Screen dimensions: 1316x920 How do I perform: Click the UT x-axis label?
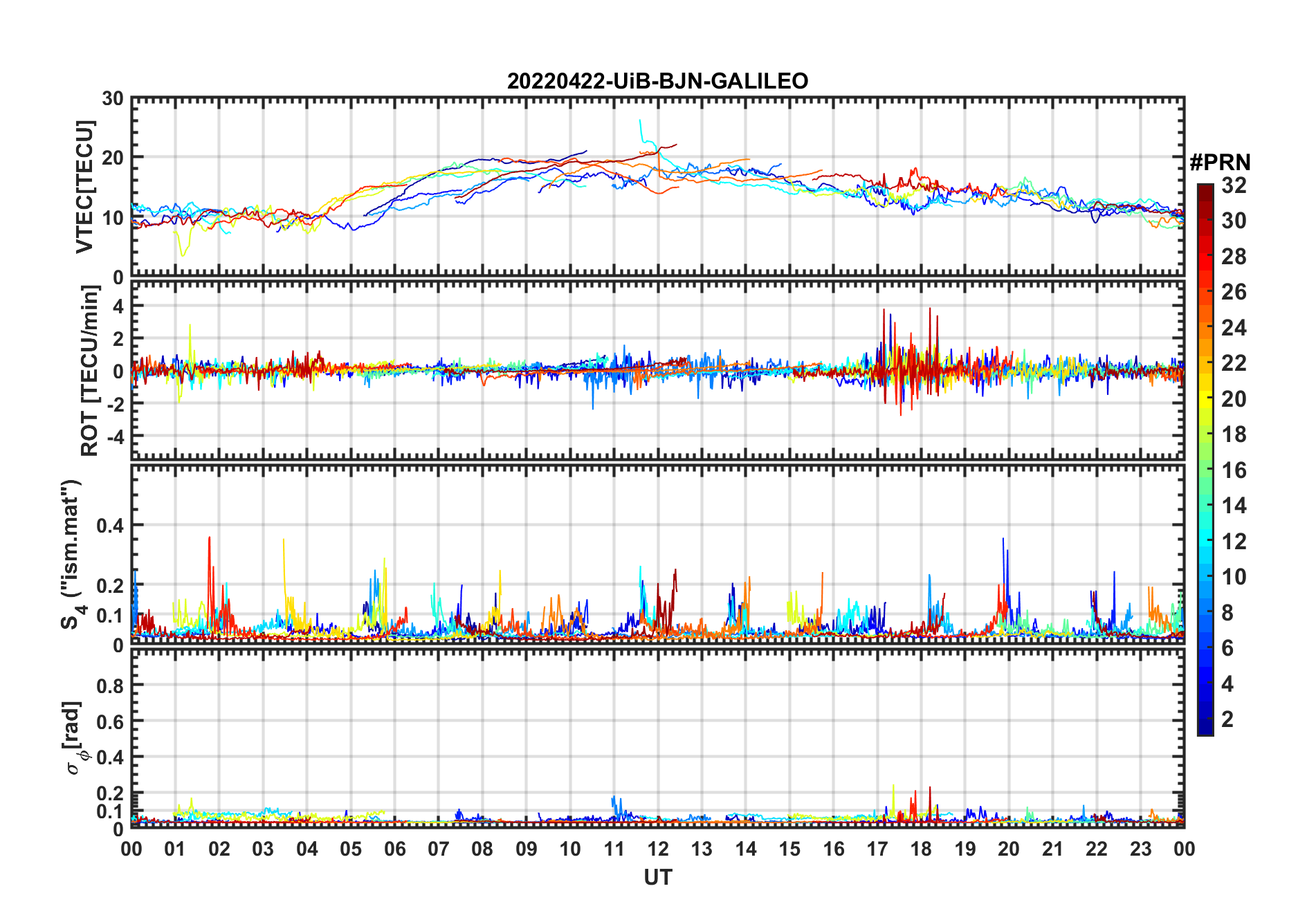tap(657, 877)
